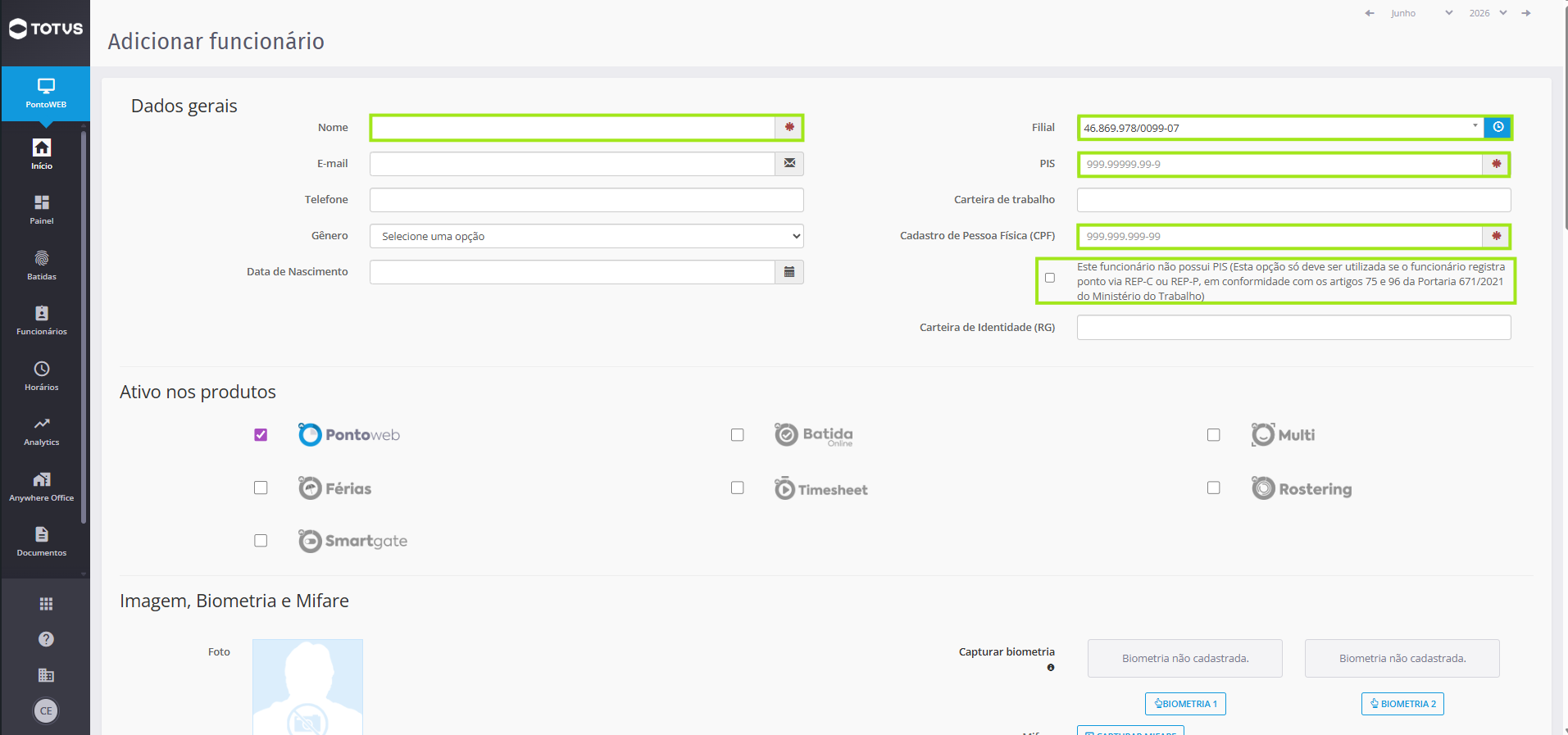This screenshot has width=1568, height=735.
Task: Click the Férias product logo
Action: click(335, 488)
